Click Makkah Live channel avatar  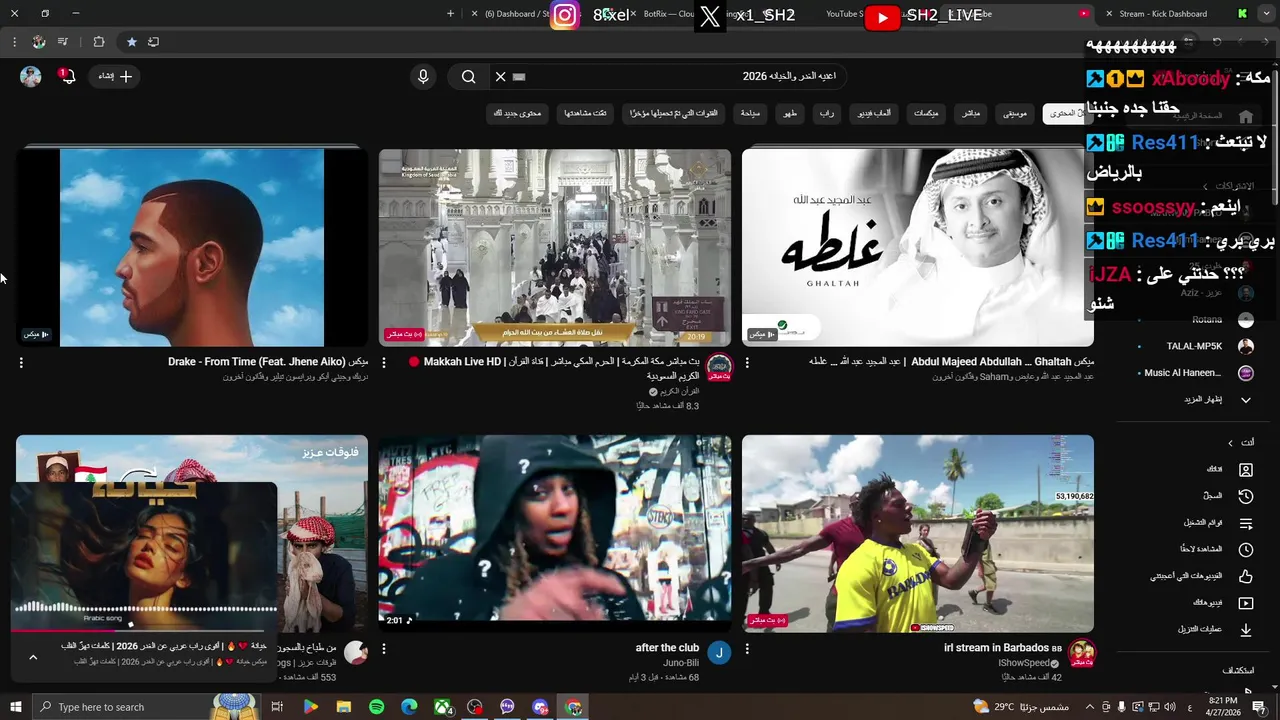click(719, 367)
